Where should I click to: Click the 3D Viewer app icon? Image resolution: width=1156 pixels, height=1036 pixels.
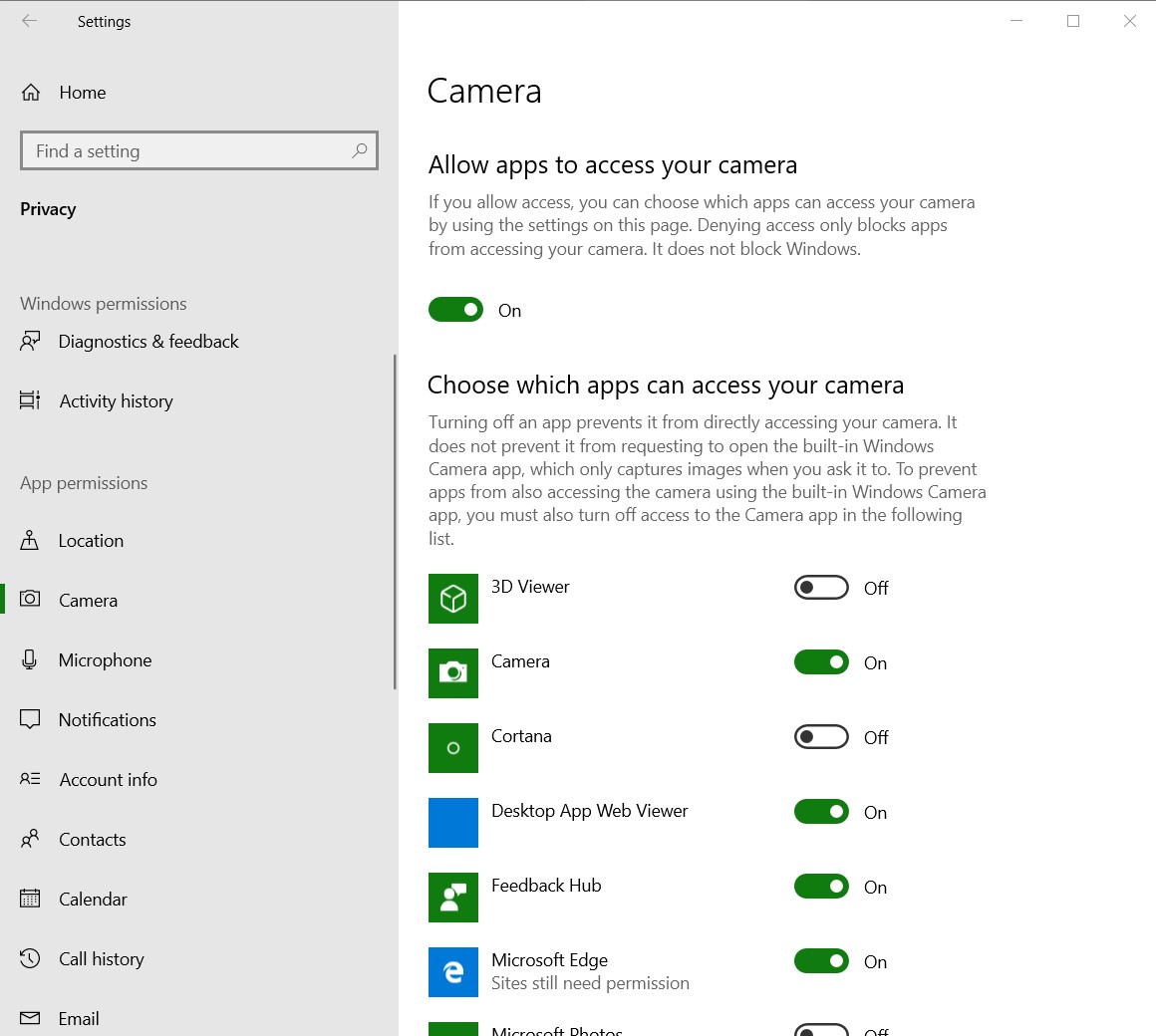pos(453,599)
